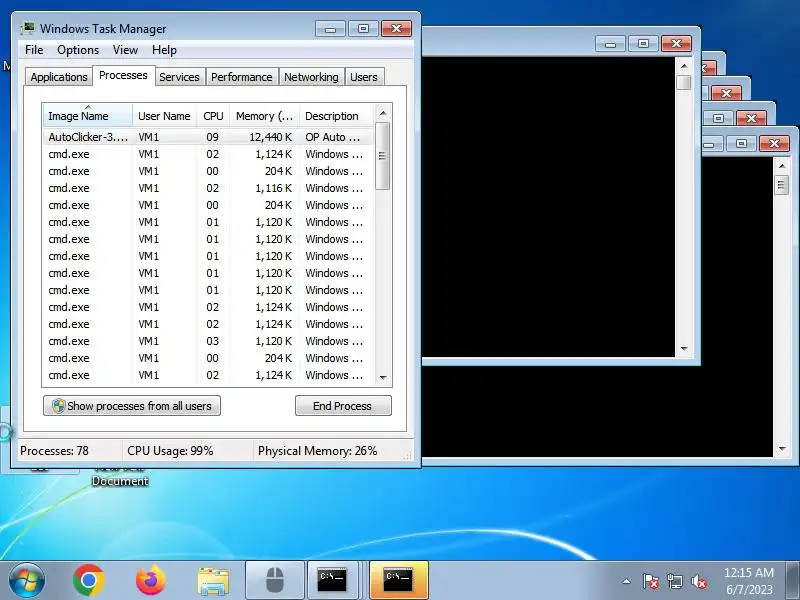Viewport: 800px width, 600px height.
Task: Open the Options menu
Action: point(78,50)
